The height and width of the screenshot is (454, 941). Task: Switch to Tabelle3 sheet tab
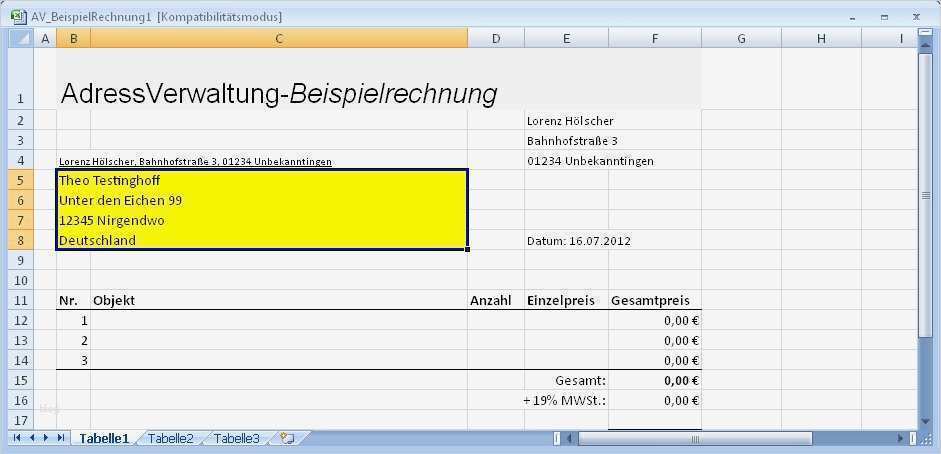[237, 438]
